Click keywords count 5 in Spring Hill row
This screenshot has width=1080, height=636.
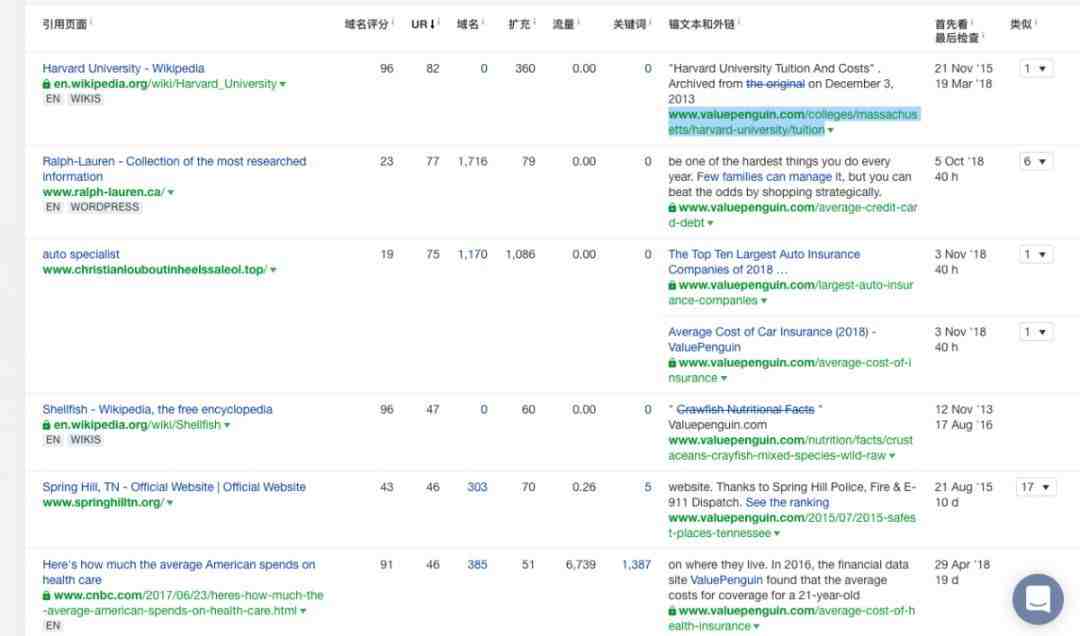pos(647,487)
